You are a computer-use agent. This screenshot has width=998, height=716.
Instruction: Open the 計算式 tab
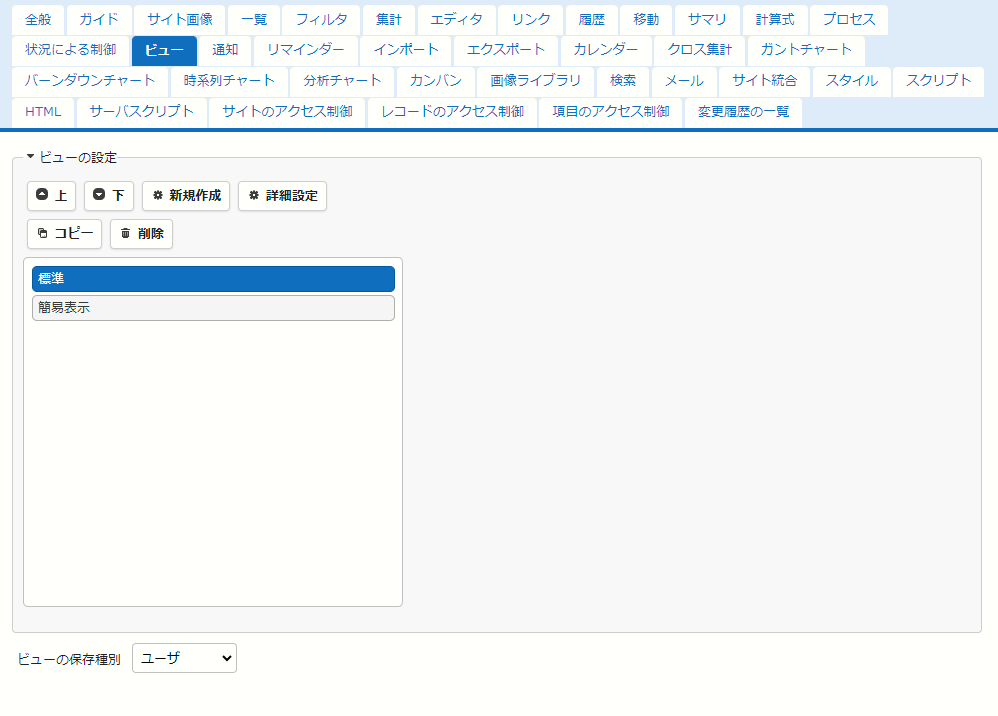pos(775,20)
